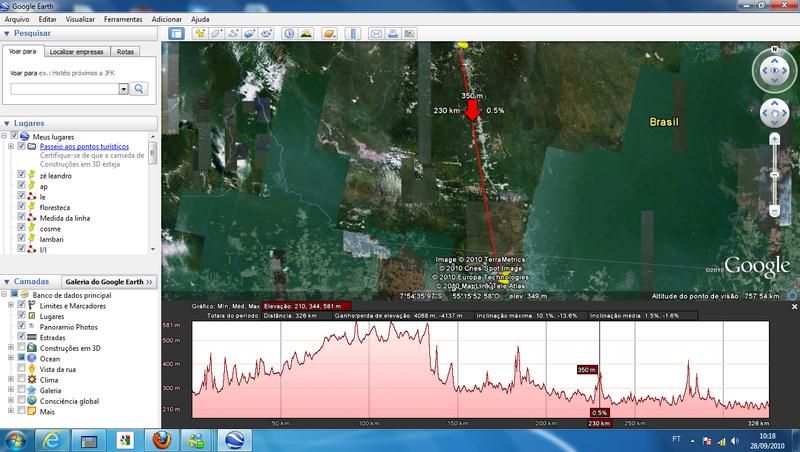
Task: Click the Move joystick hand control
Action: coord(774,113)
